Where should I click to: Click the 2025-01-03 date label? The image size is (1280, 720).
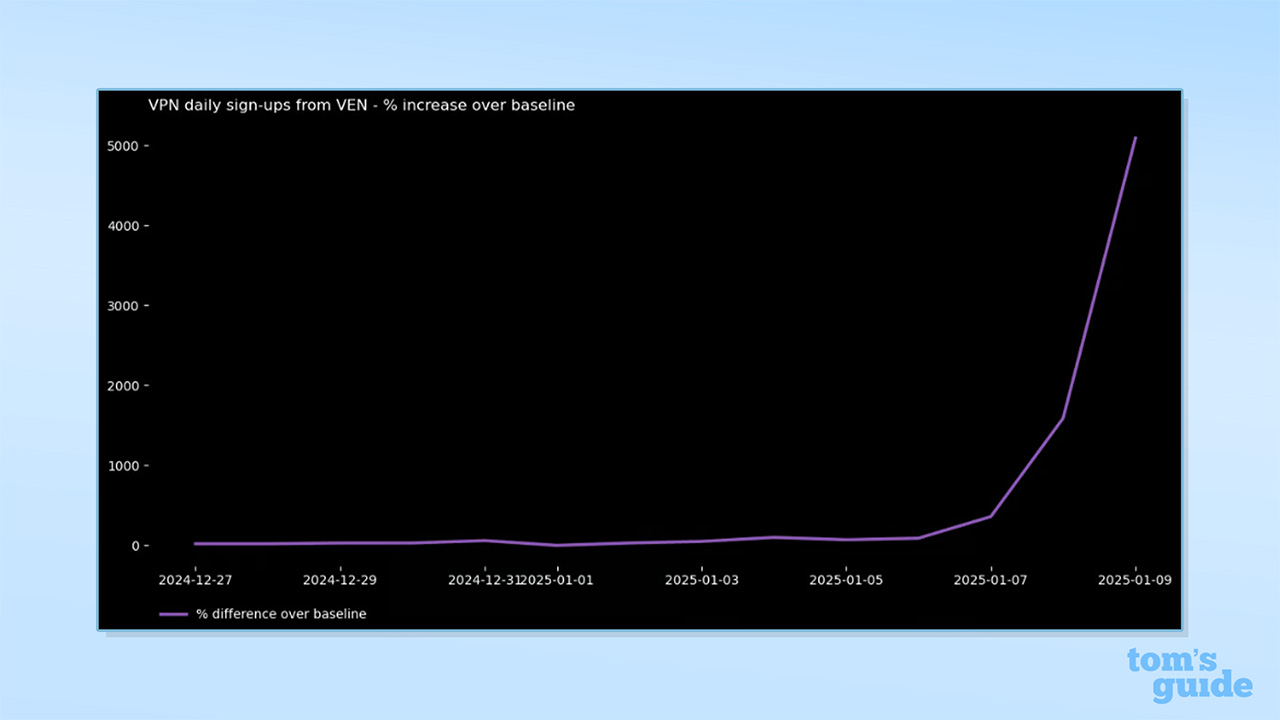701,580
